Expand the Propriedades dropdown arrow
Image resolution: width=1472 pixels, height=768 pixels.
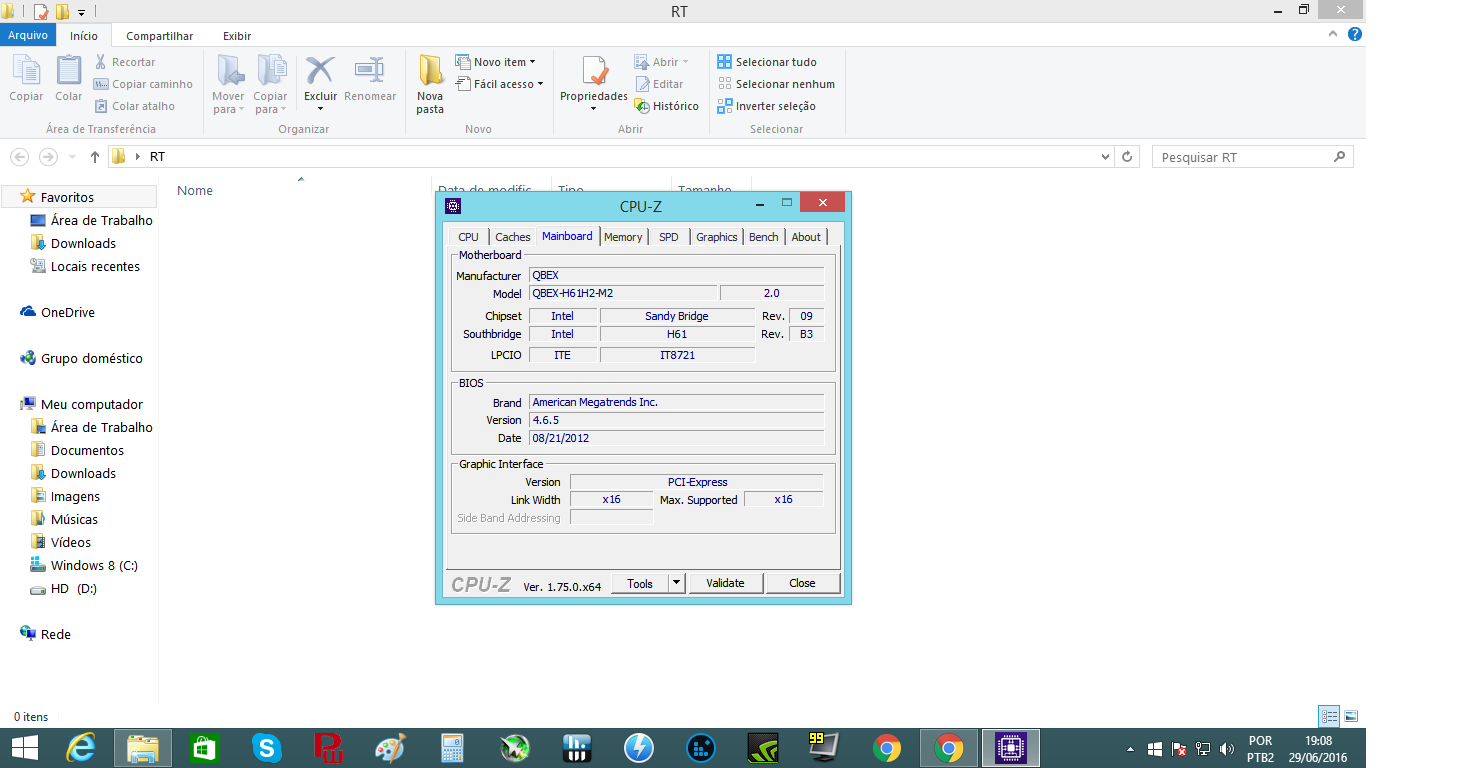(593, 109)
